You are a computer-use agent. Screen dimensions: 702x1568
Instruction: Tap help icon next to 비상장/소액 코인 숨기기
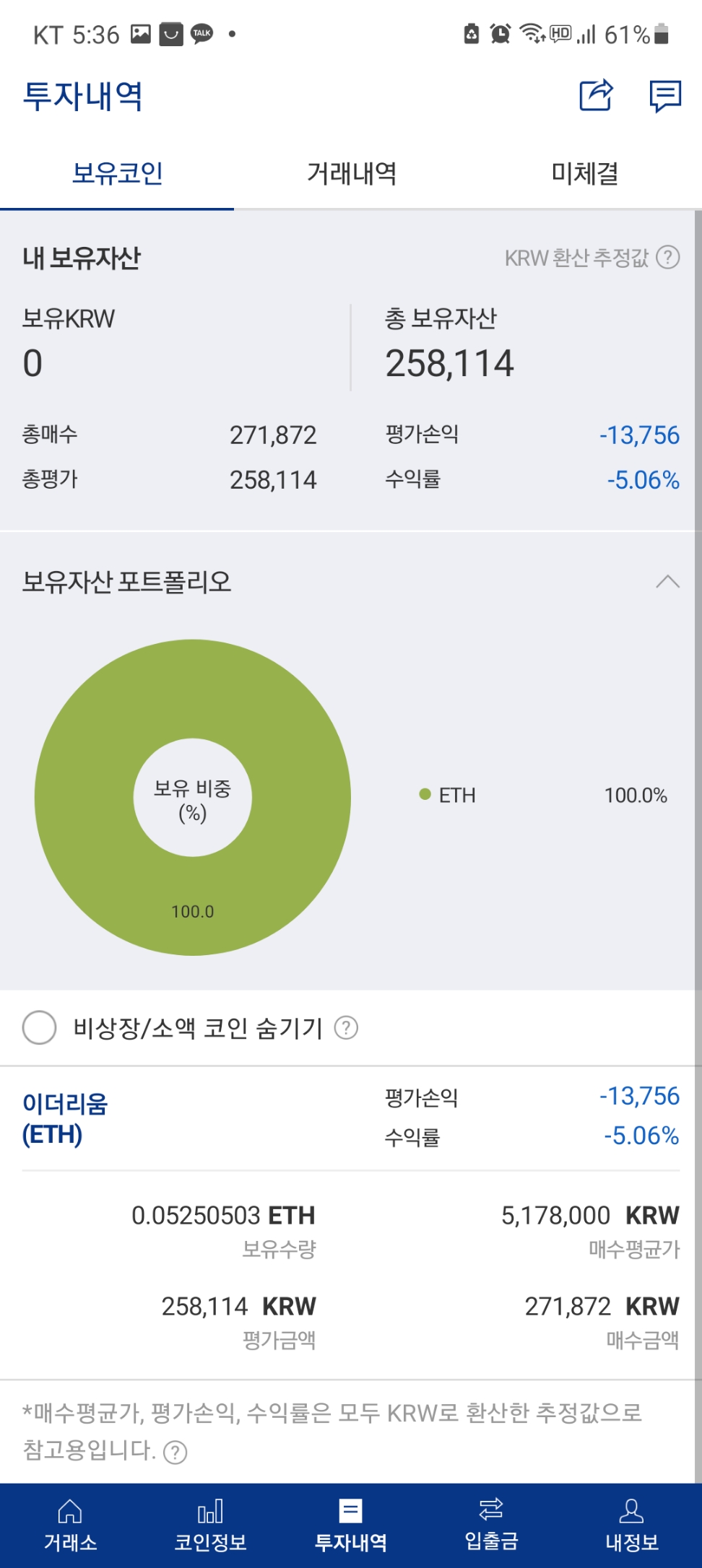(347, 1027)
